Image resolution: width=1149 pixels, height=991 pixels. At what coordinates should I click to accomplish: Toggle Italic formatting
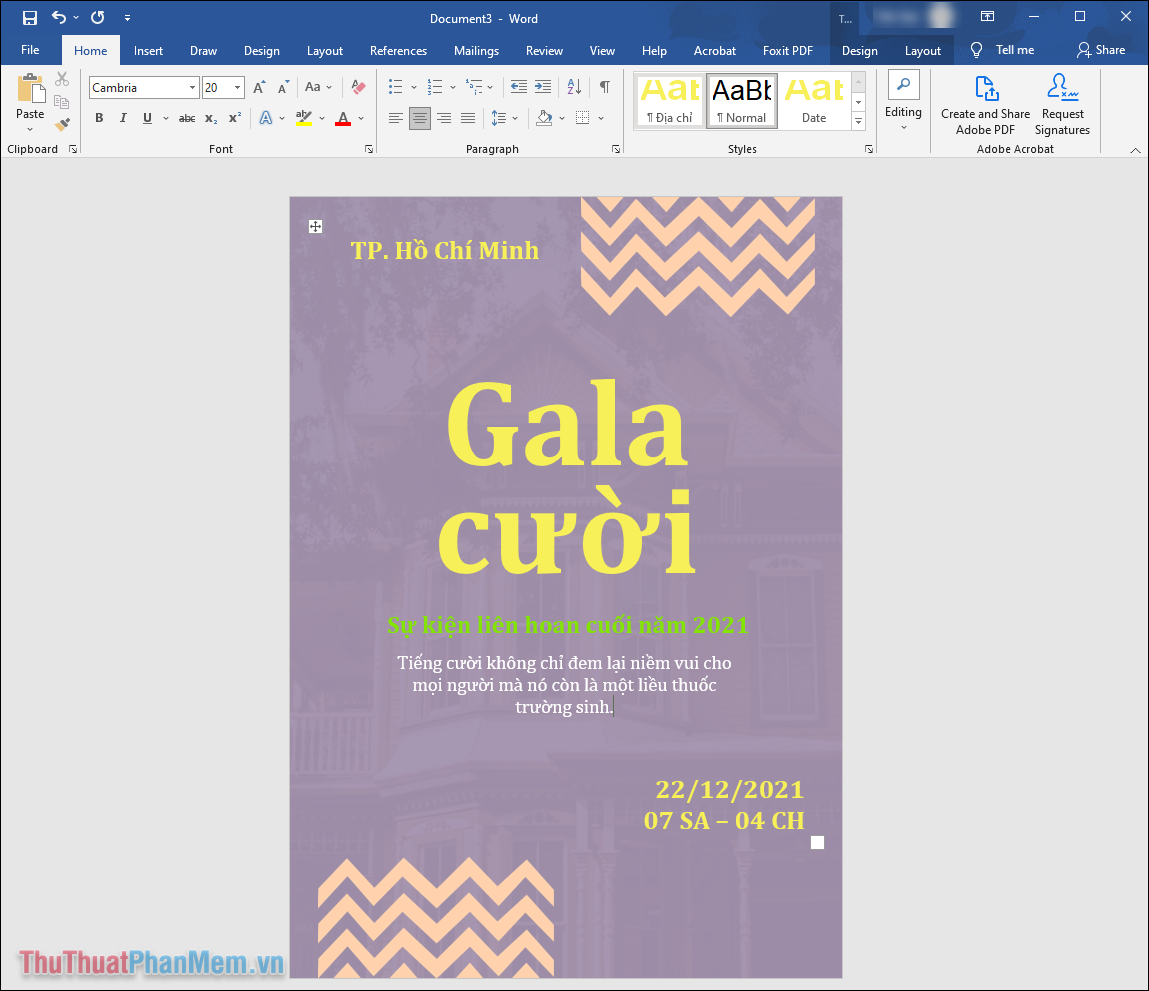click(x=123, y=118)
